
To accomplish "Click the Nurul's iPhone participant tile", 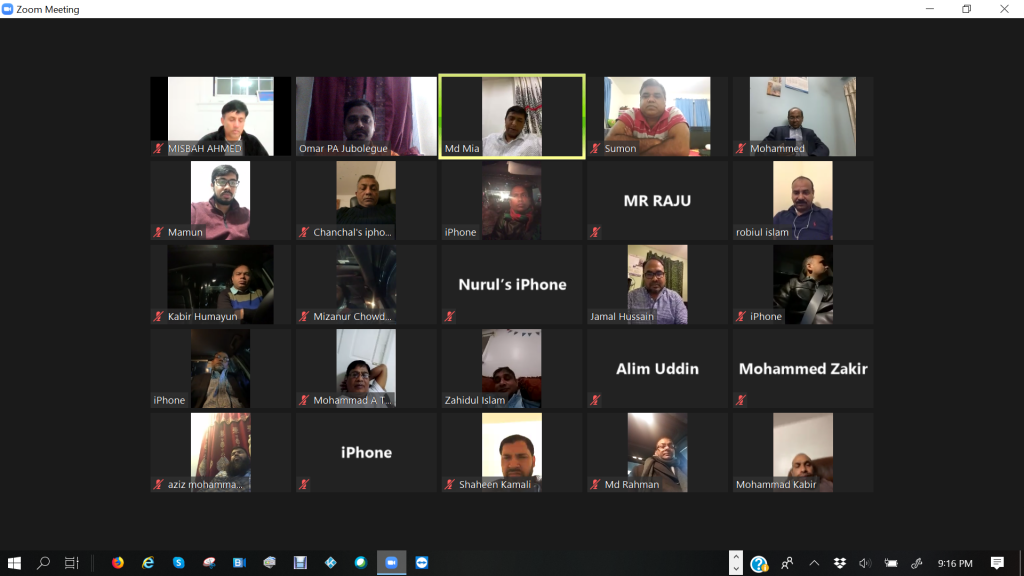I will (x=512, y=284).
